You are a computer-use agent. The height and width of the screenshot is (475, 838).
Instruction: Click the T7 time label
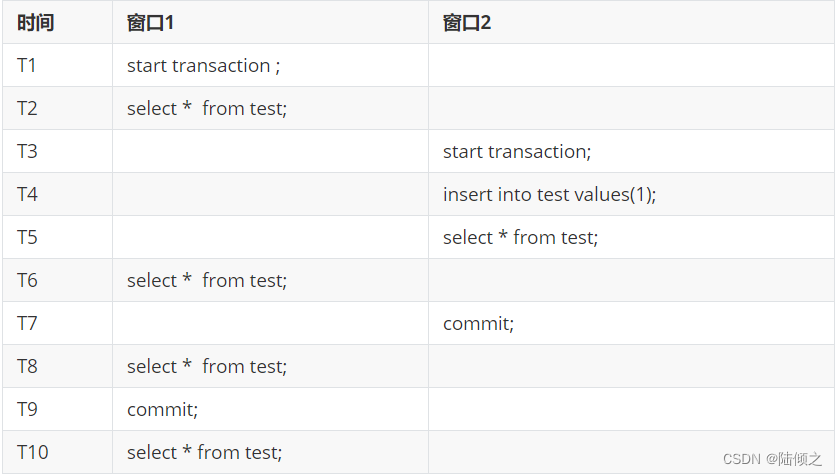tap(27, 323)
